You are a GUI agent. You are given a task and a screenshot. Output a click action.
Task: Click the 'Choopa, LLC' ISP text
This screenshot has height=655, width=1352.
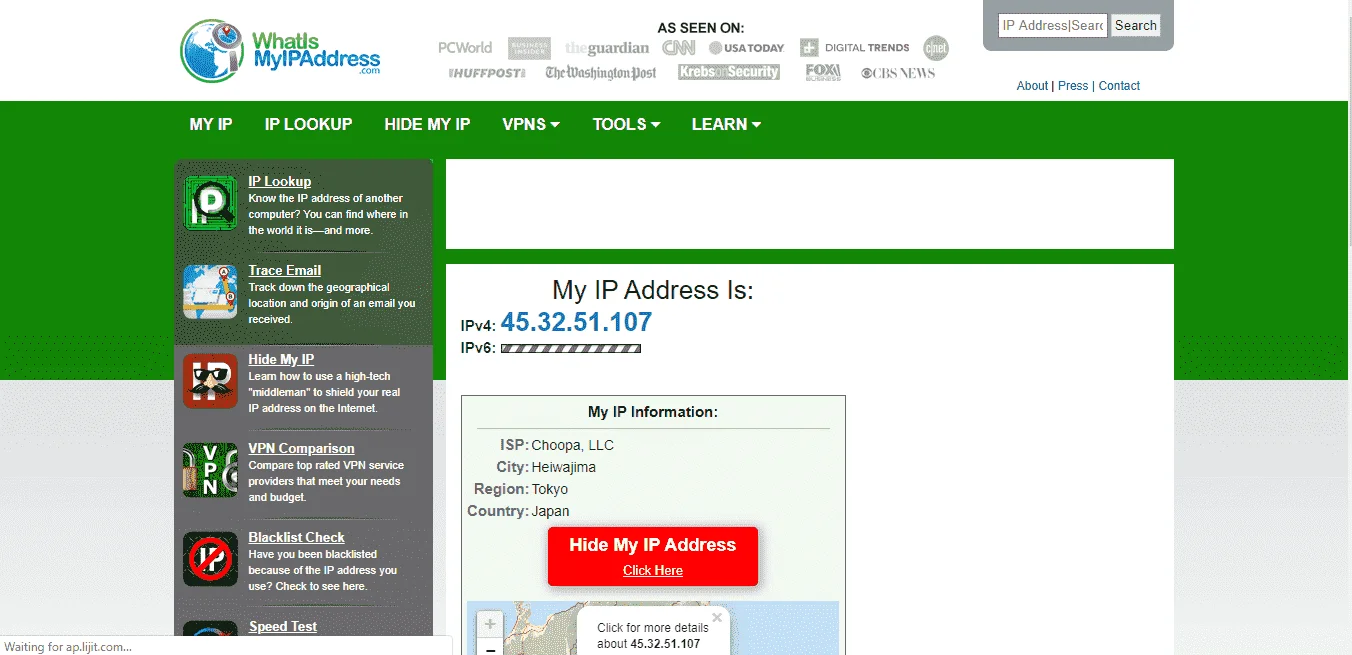pyautogui.click(x=573, y=446)
